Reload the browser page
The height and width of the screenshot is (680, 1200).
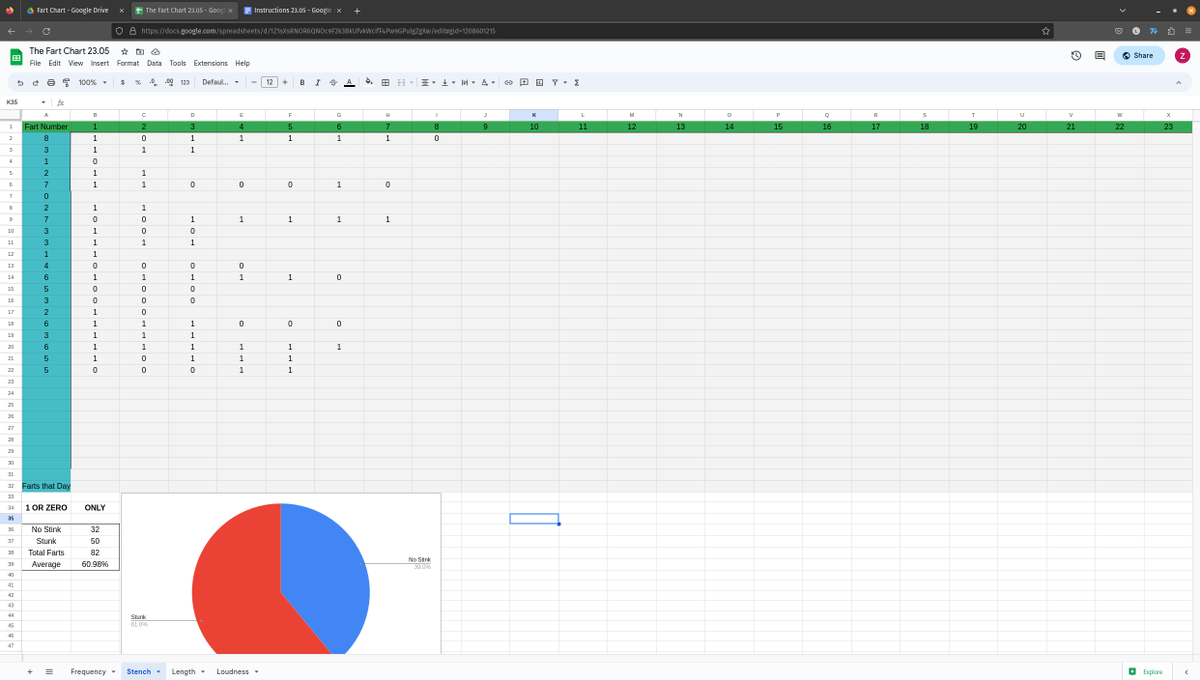click(x=45, y=31)
